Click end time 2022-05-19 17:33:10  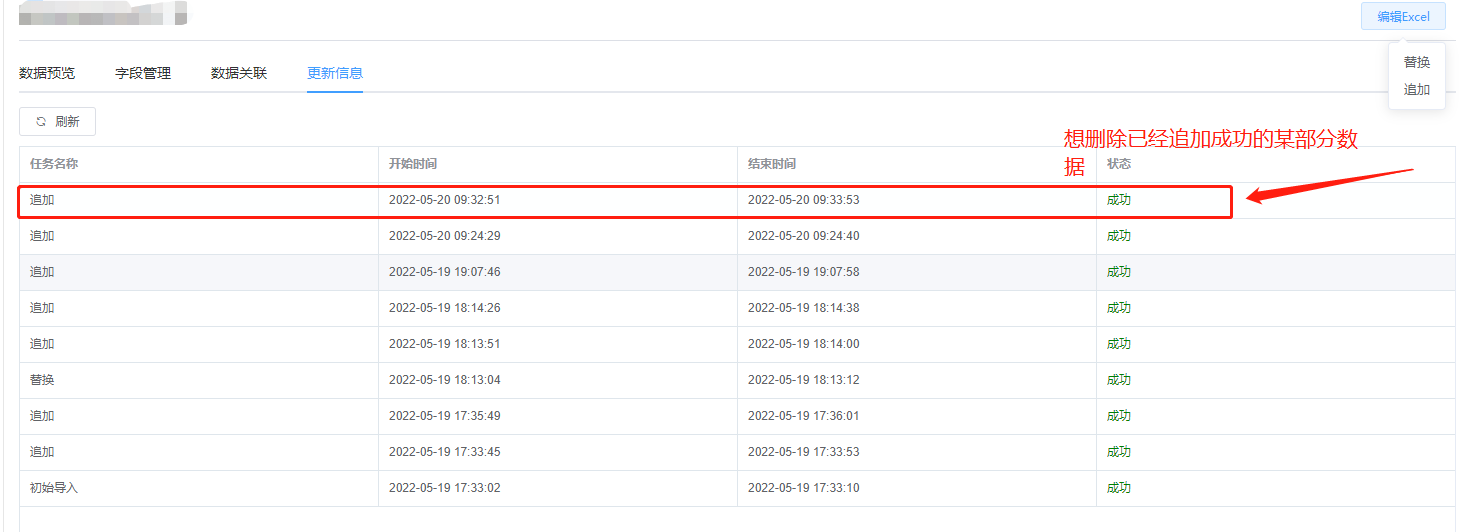click(804, 488)
